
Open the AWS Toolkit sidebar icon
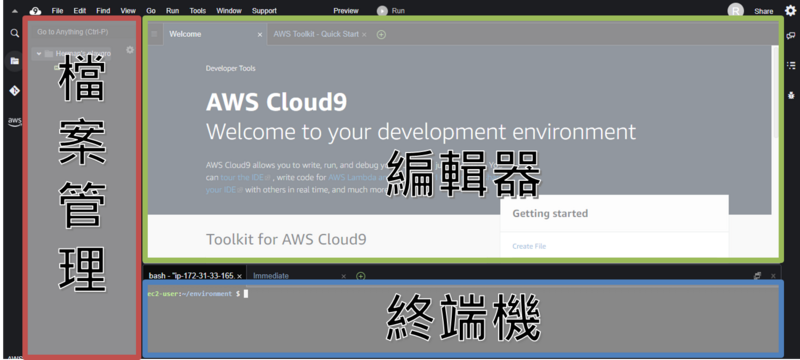coord(15,121)
